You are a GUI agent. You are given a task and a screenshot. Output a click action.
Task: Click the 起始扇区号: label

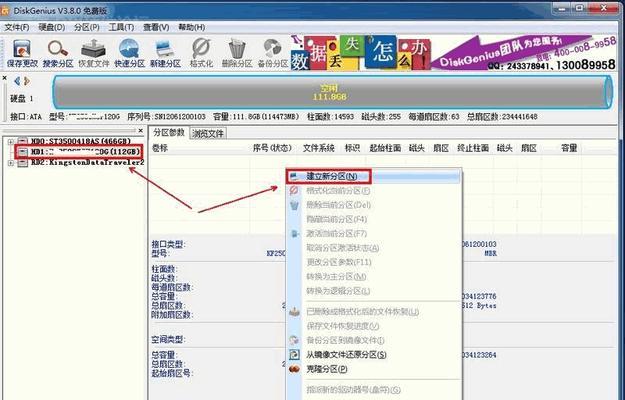coord(172,373)
